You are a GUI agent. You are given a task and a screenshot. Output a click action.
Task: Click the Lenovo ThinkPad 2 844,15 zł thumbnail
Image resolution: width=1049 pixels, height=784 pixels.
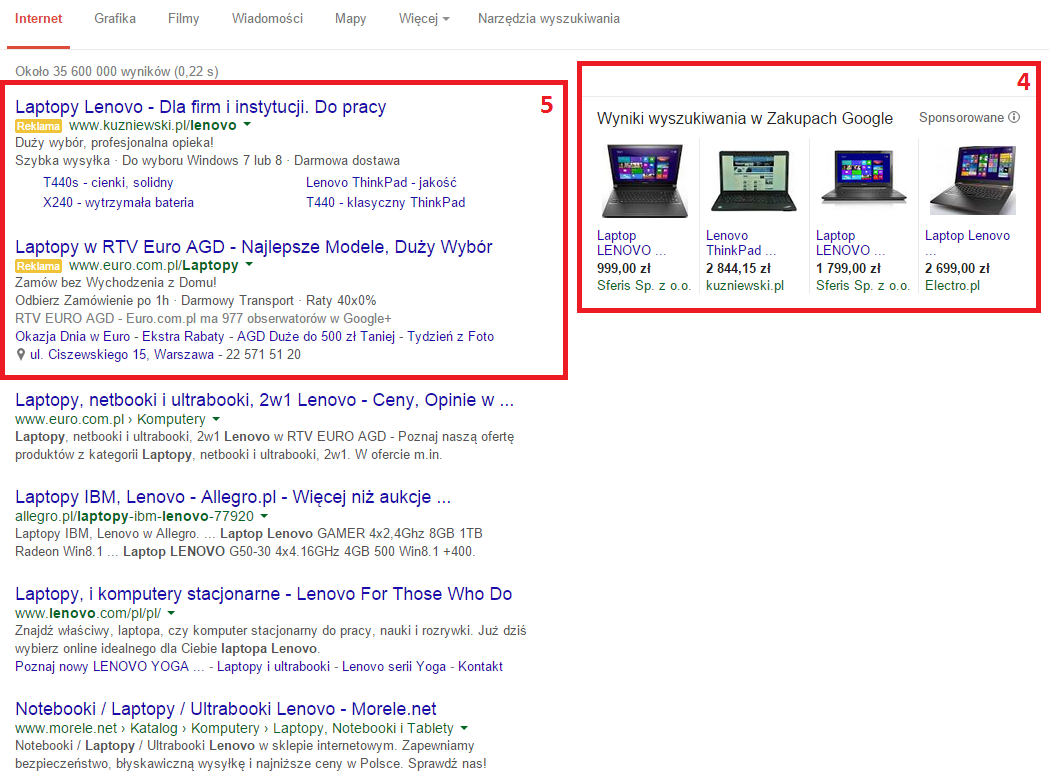[x=754, y=181]
